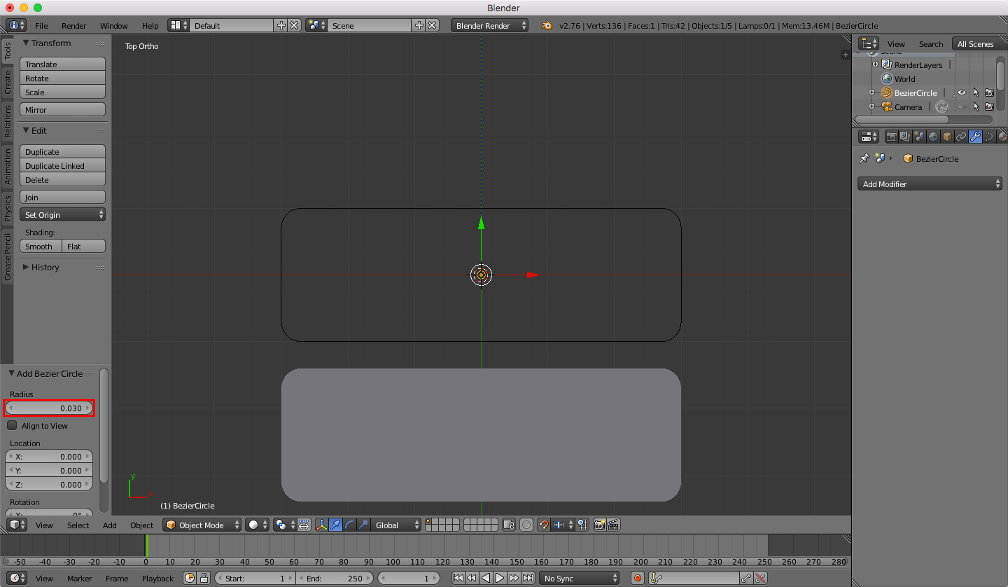This screenshot has height=587, width=1008.
Task: Click the Join button
Action: [x=62, y=197]
